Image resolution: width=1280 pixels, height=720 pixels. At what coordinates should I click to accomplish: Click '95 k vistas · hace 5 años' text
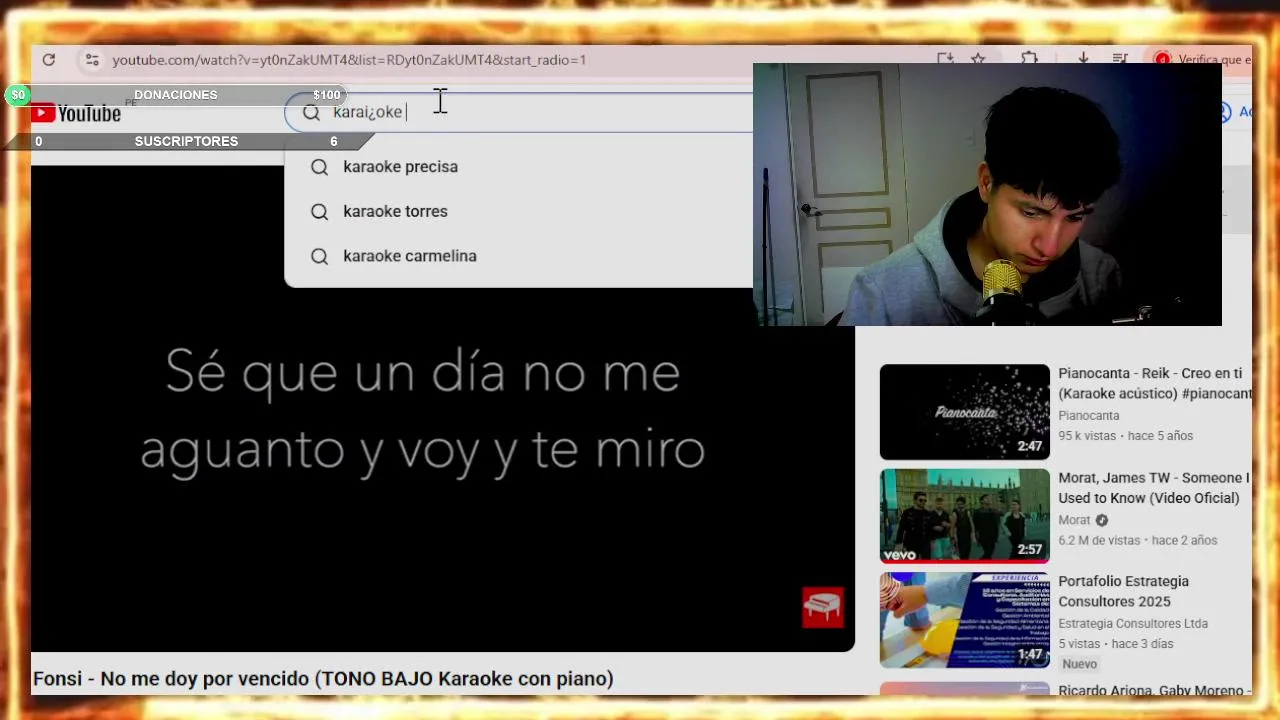coord(1126,436)
